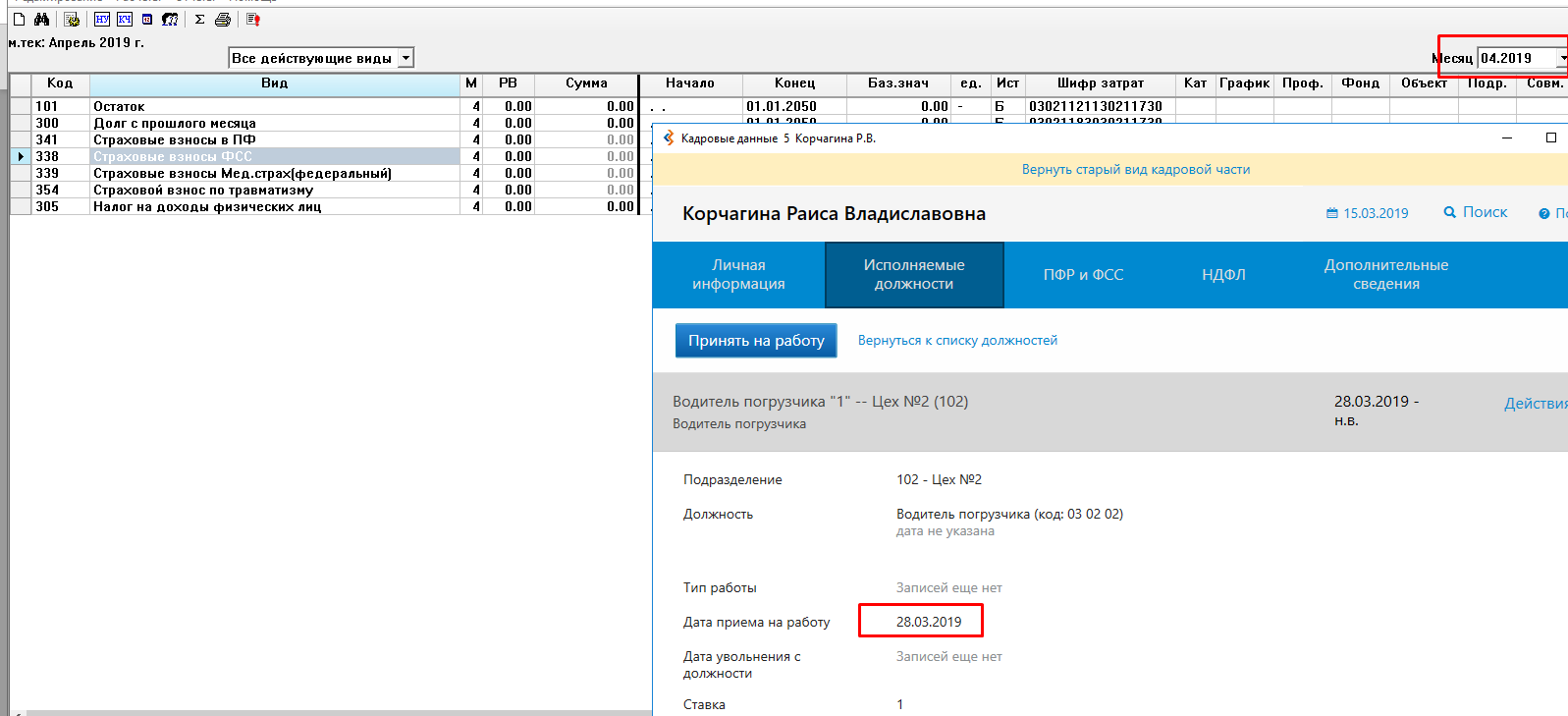Click Вернуться к списку должностей link
This screenshot has height=716, width=1568.
pyautogui.click(x=957, y=340)
